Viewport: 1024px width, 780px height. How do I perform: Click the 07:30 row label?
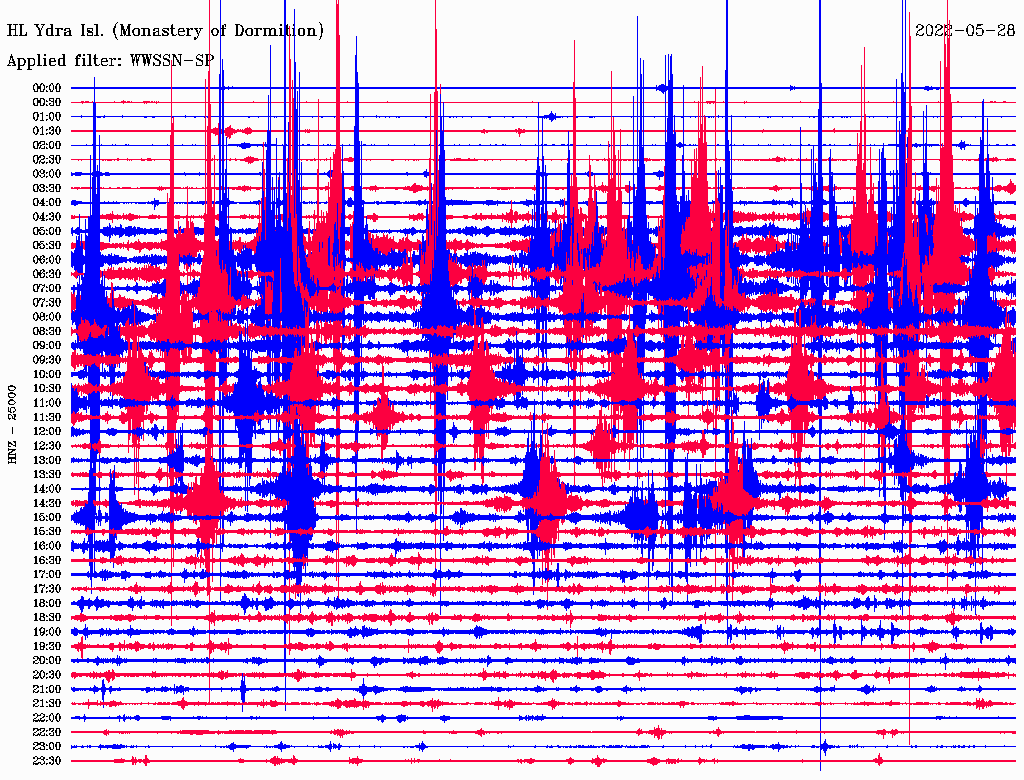[47, 303]
